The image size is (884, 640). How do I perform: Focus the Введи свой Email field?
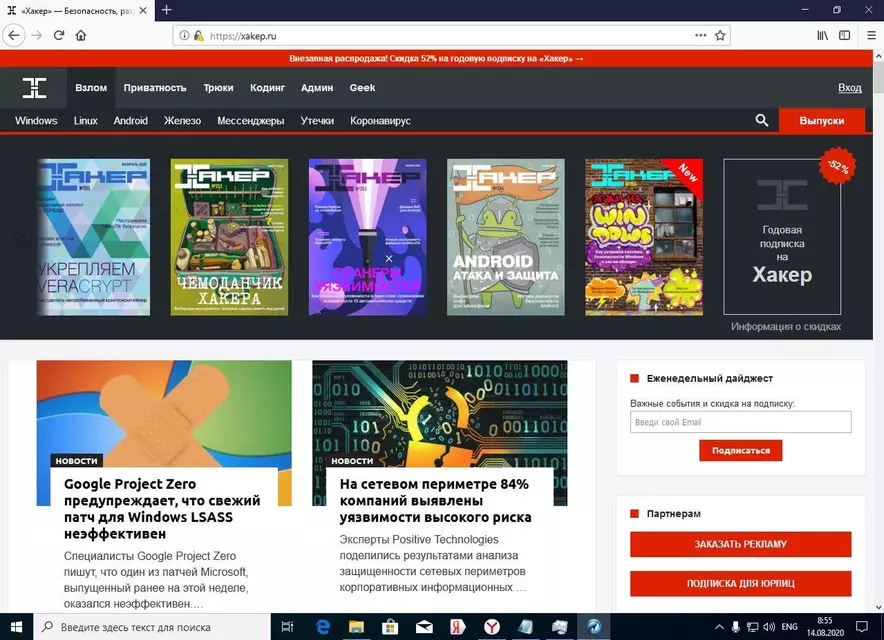pyautogui.click(x=740, y=422)
